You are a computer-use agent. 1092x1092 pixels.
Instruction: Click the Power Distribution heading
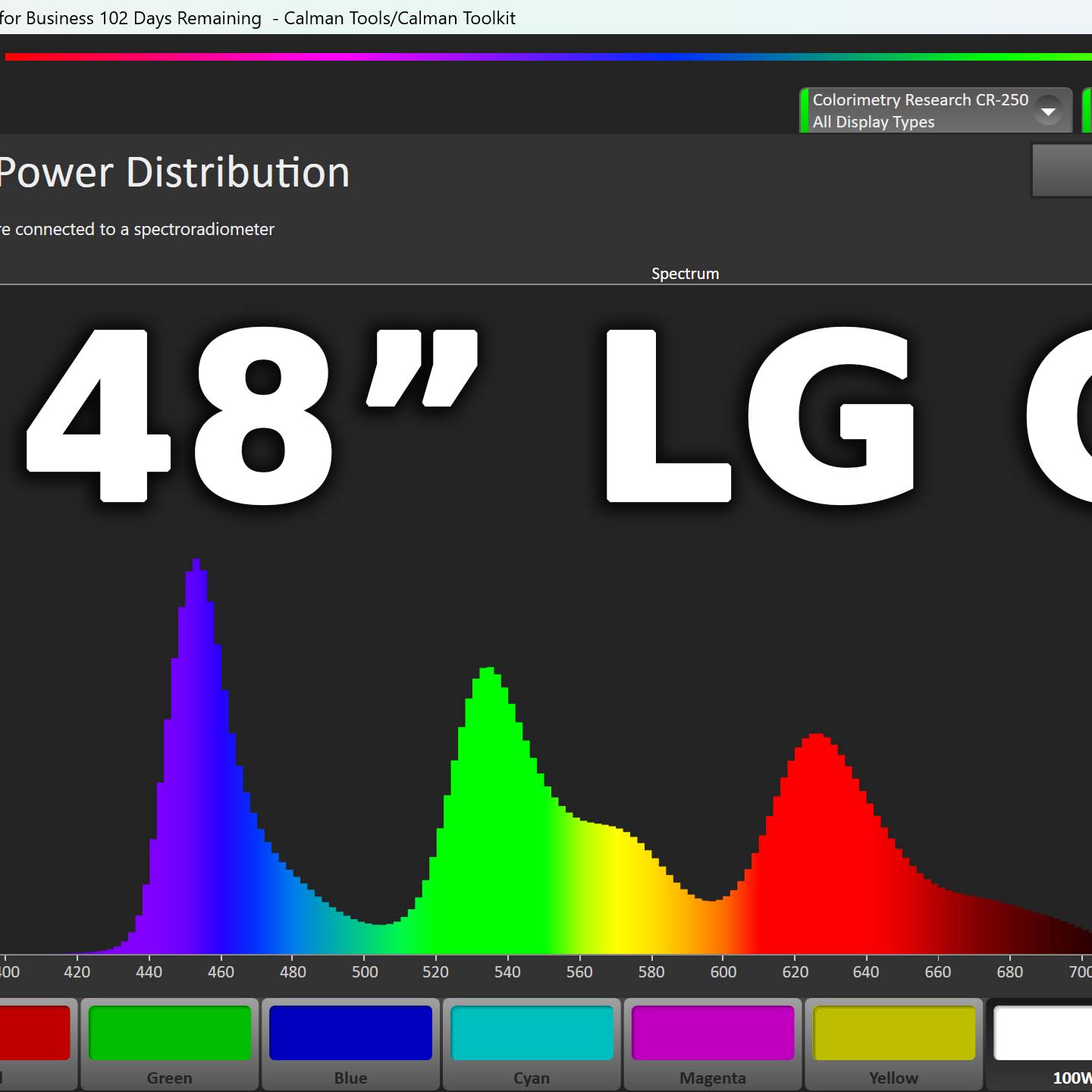[174, 172]
